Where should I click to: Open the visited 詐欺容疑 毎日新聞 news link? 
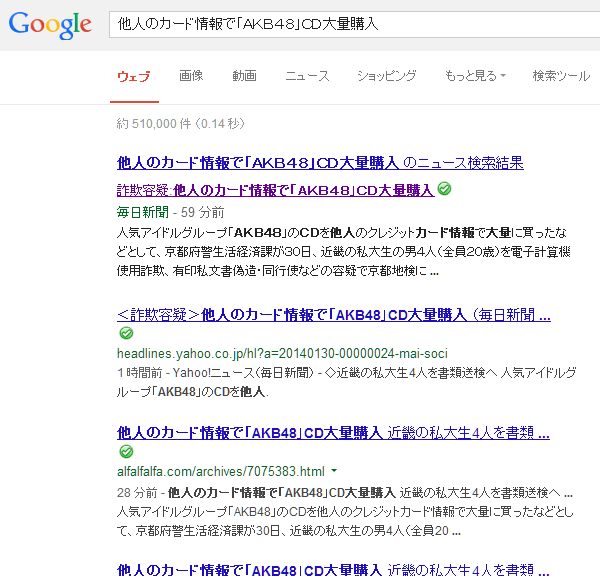276,190
